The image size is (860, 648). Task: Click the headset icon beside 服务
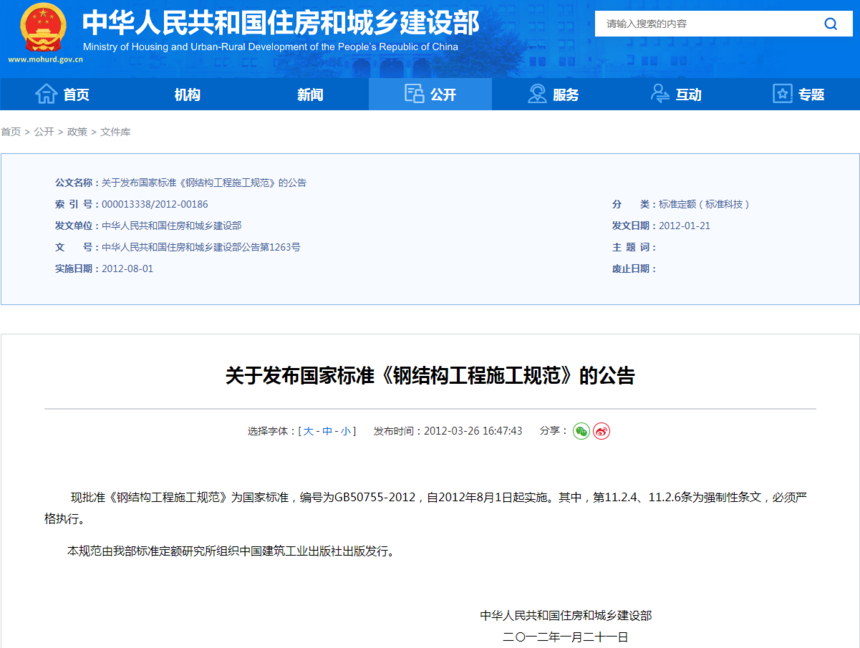(537, 94)
